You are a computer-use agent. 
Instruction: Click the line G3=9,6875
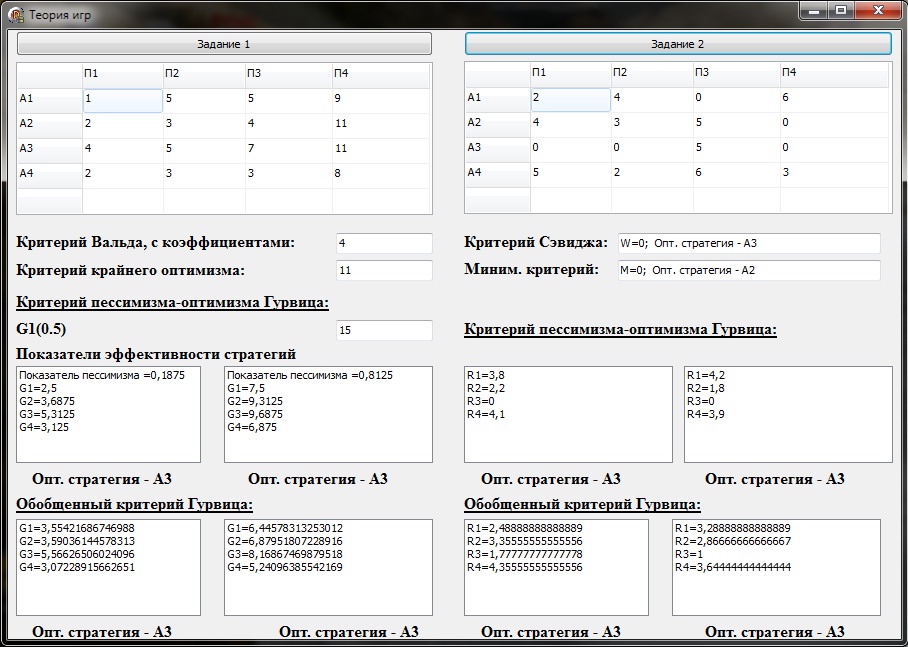tap(255, 414)
